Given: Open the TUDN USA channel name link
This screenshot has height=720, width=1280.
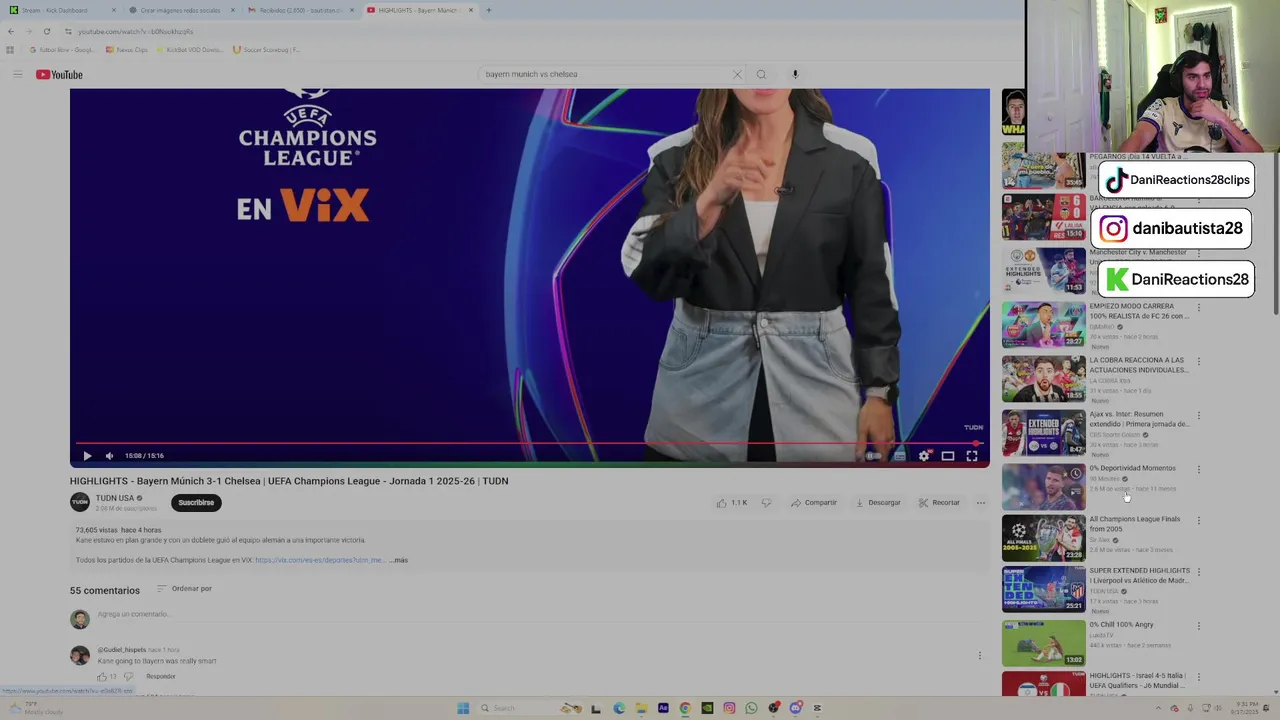Looking at the screenshot, I should (x=115, y=498).
